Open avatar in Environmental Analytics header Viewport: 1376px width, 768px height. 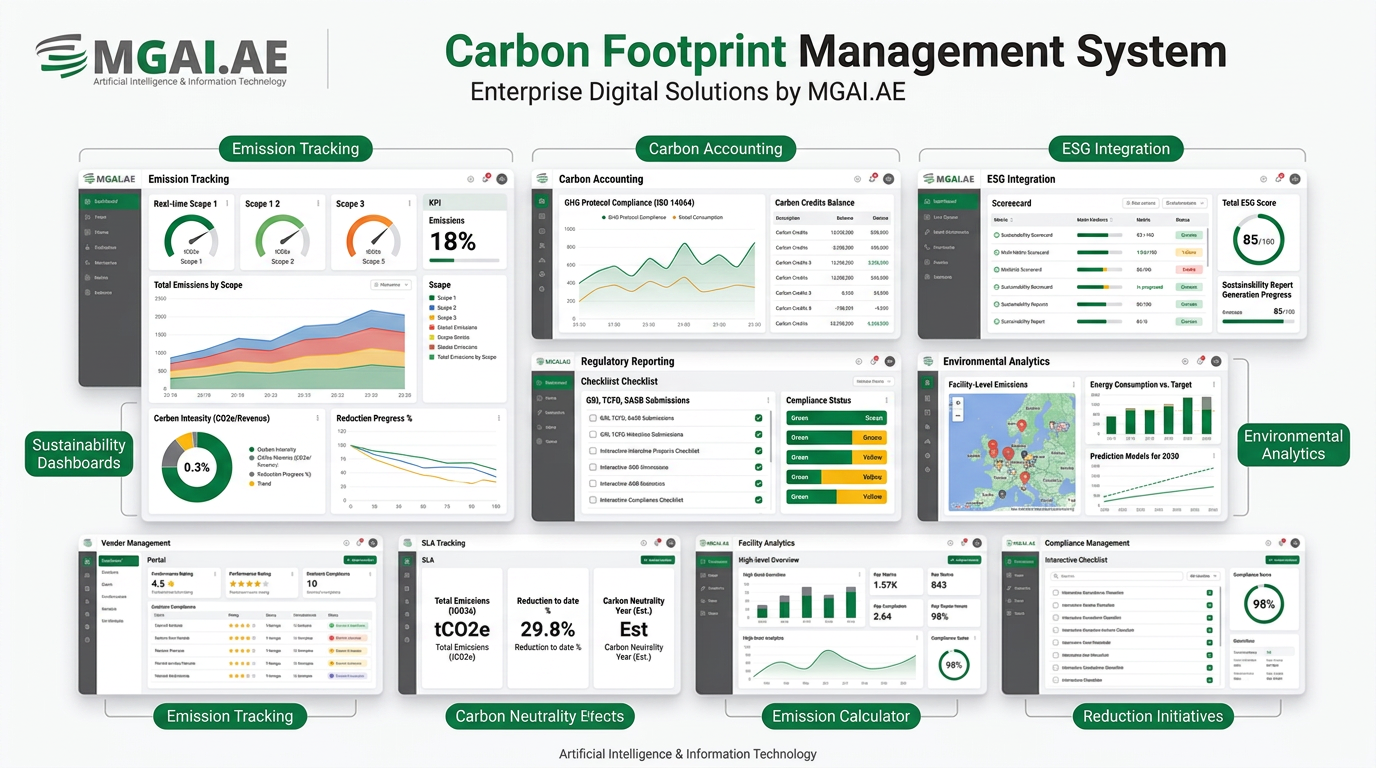coord(1216,361)
